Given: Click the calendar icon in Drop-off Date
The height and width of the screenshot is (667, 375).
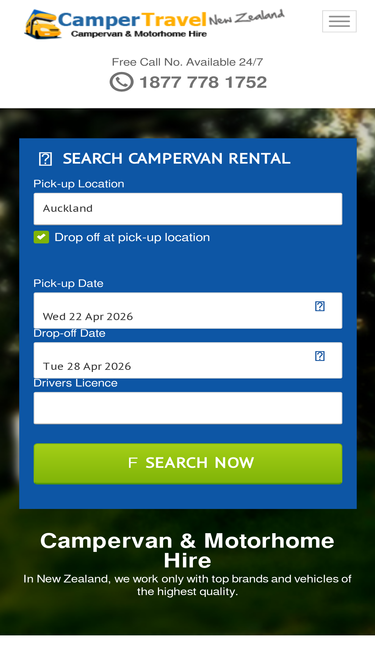Looking at the screenshot, I should click(x=320, y=356).
